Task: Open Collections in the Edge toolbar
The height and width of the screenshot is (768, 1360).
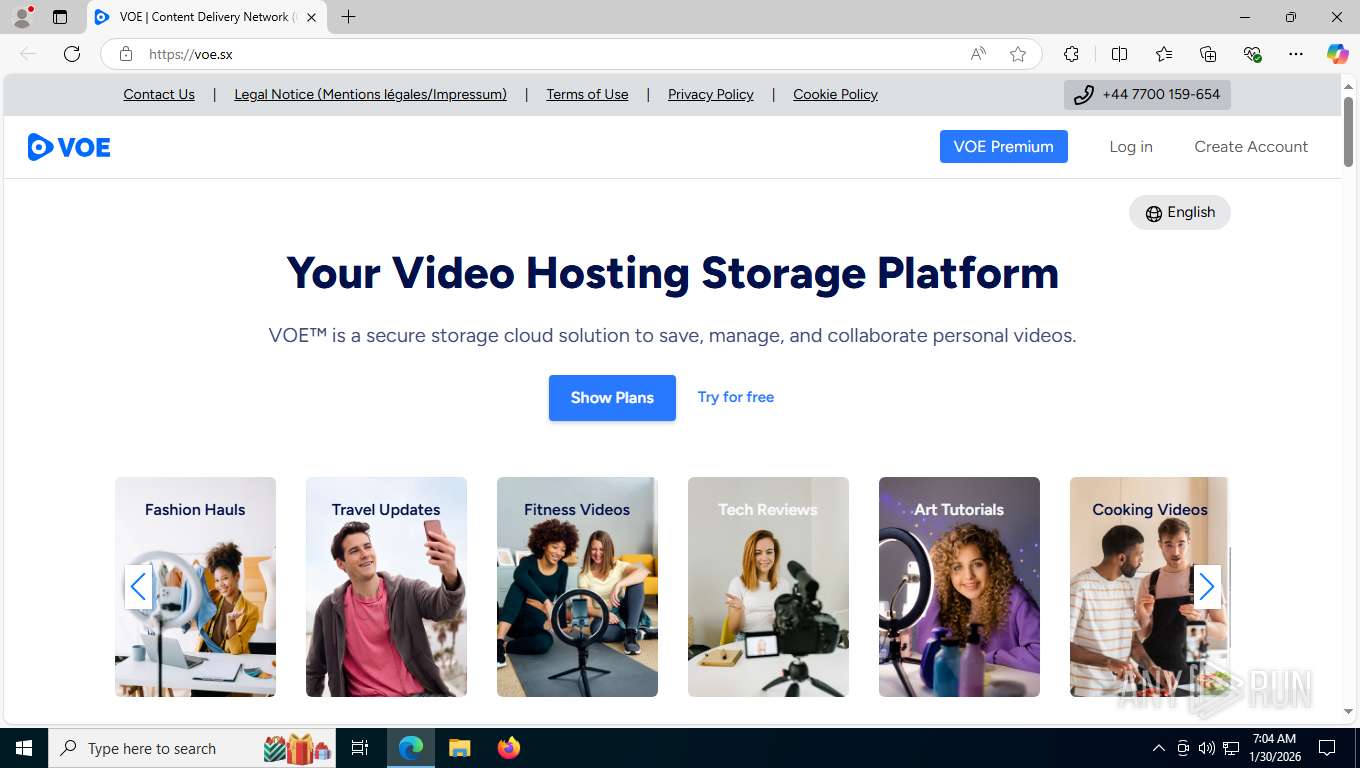Action: tap(1208, 54)
